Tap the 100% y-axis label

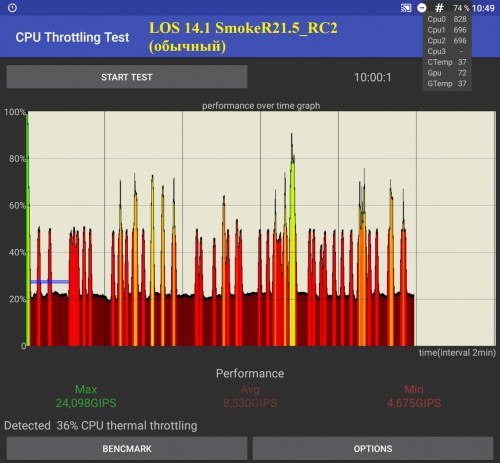tap(15, 112)
